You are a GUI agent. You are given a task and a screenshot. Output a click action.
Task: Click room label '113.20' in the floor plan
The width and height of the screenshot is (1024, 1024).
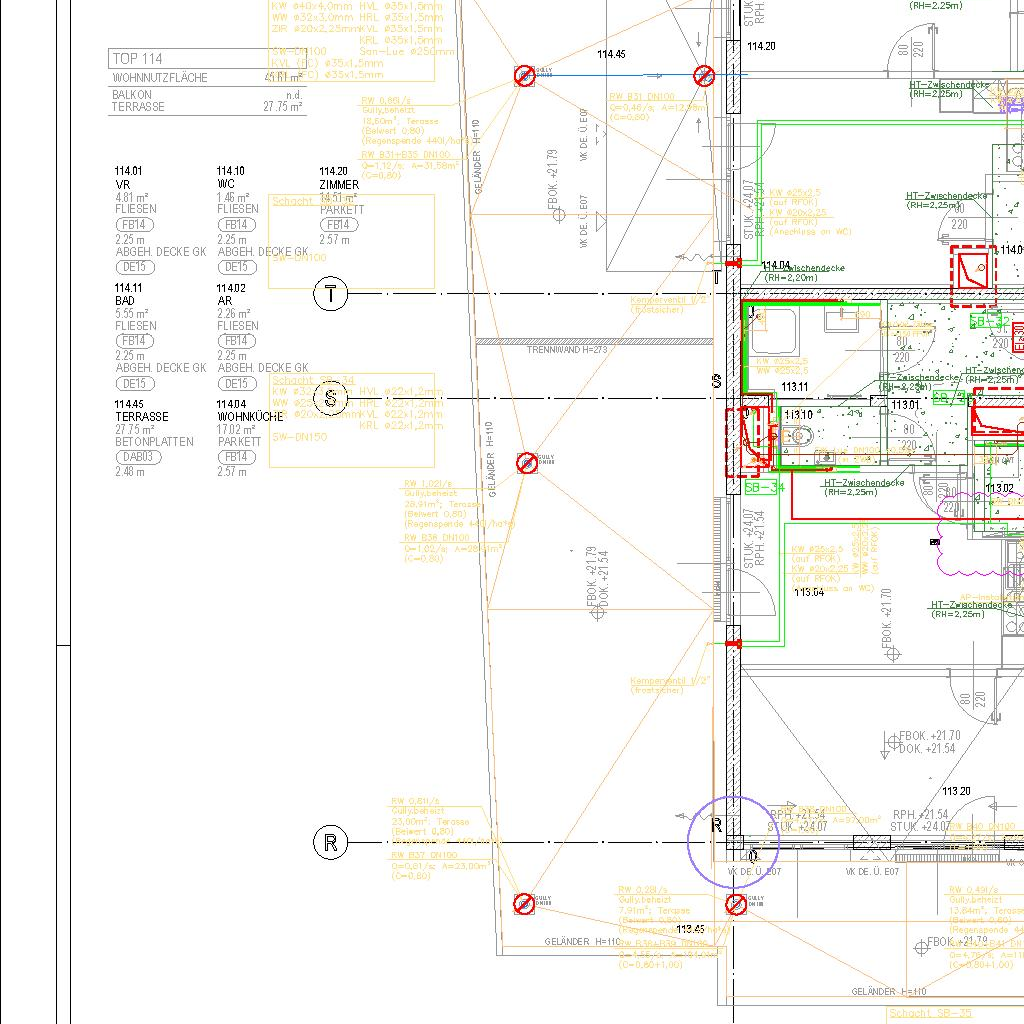point(956,792)
